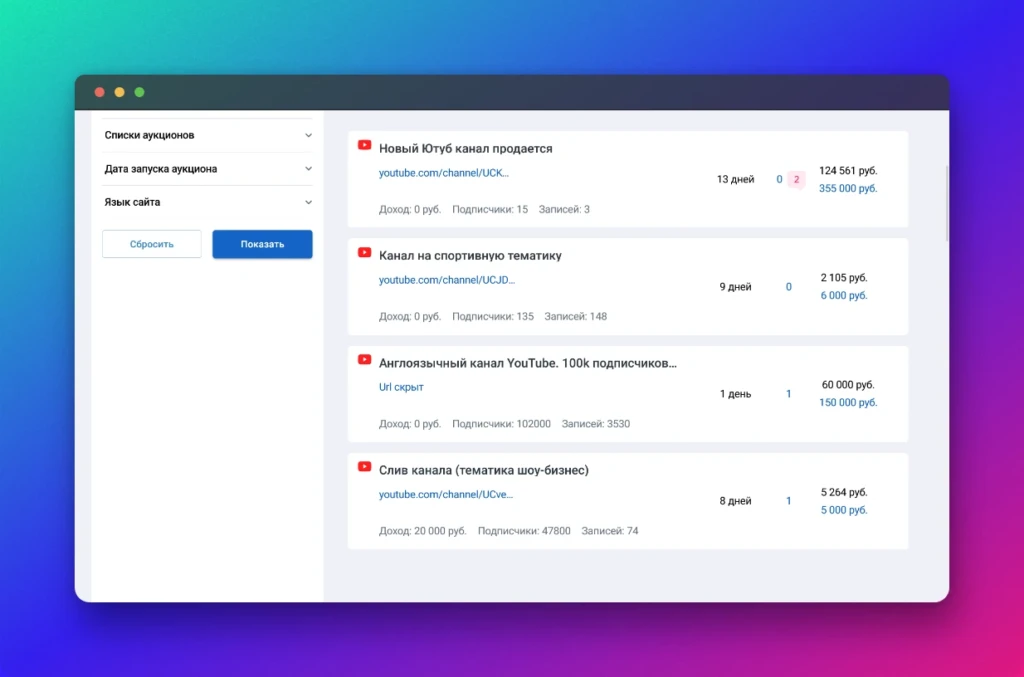Click "Подписчики: 15" text
1024x677 pixels.
490,209
